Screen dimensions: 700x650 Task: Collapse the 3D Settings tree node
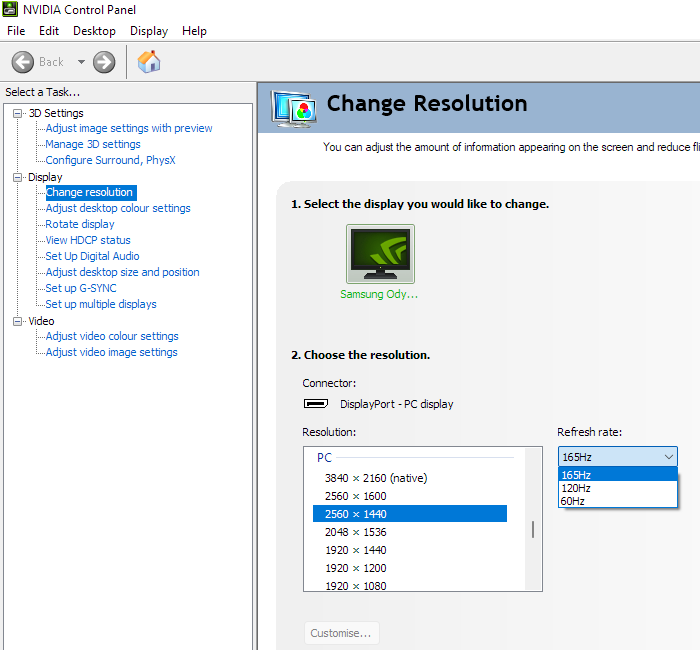[x=17, y=113]
